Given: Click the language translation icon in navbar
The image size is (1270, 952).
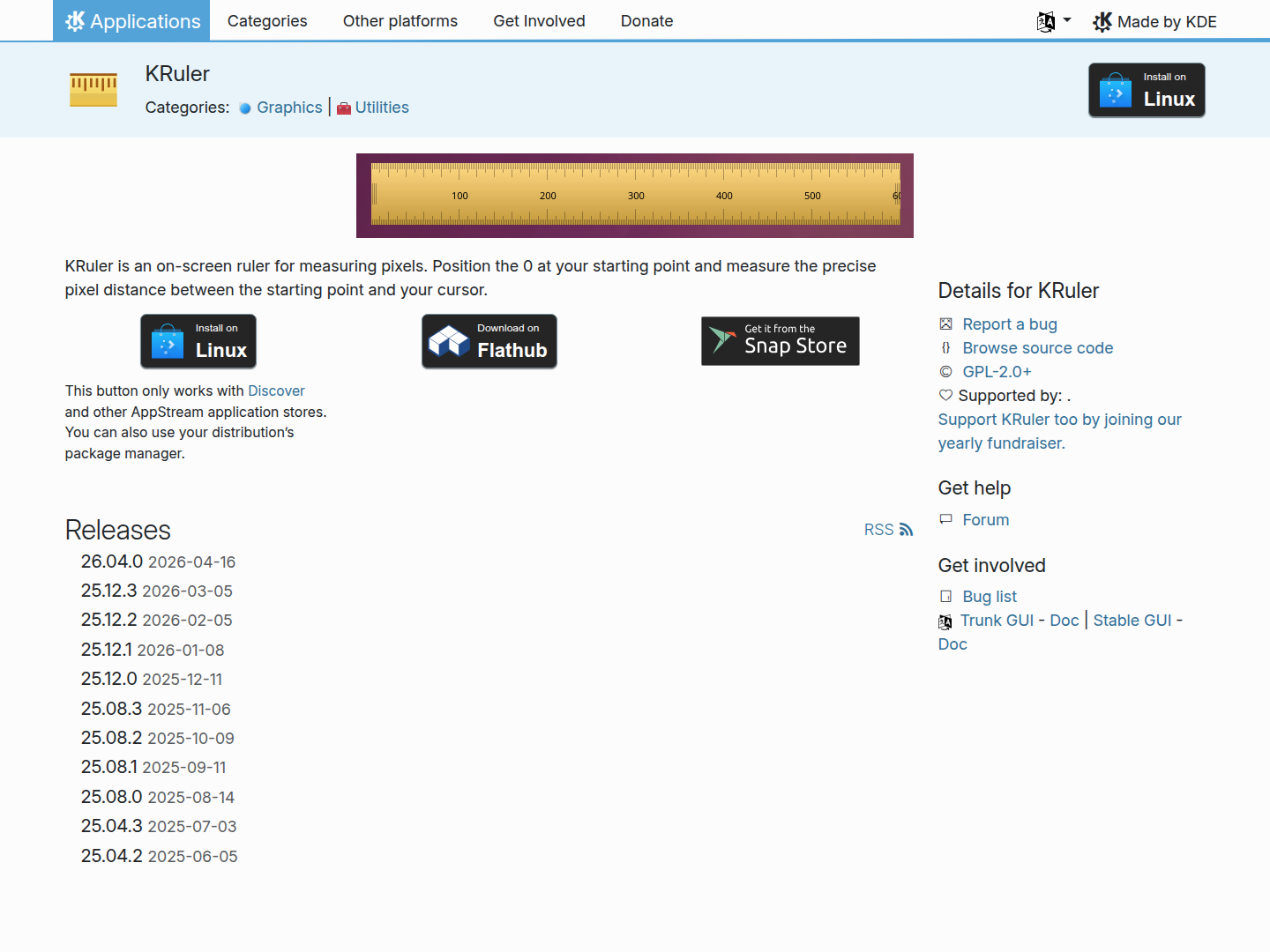Looking at the screenshot, I should (x=1046, y=21).
